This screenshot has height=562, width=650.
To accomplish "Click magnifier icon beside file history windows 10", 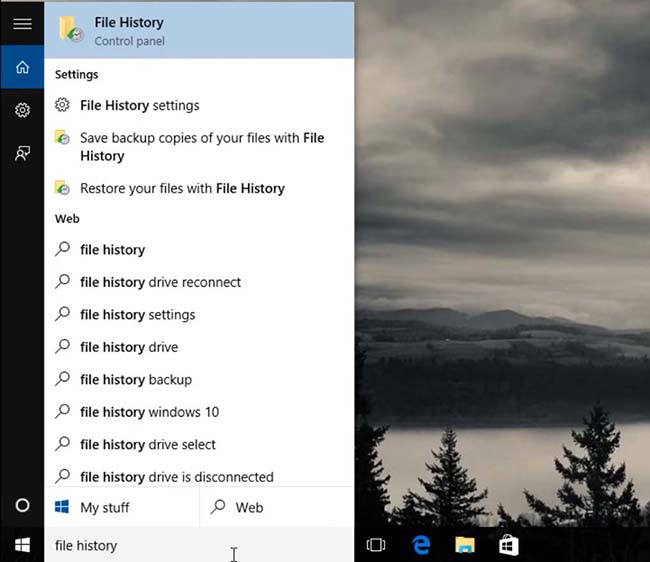I will point(62,411).
